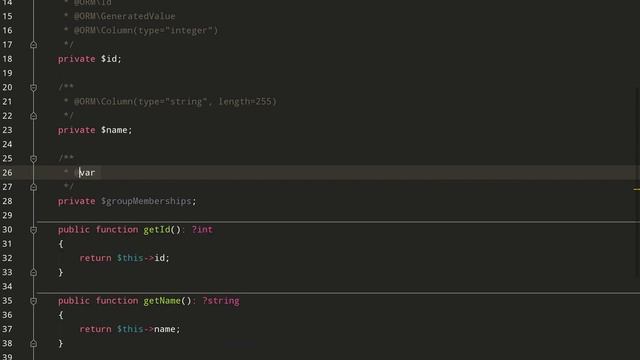640x360 pixels.
Task: Click line number 28 in the gutter
Action: [7, 201]
